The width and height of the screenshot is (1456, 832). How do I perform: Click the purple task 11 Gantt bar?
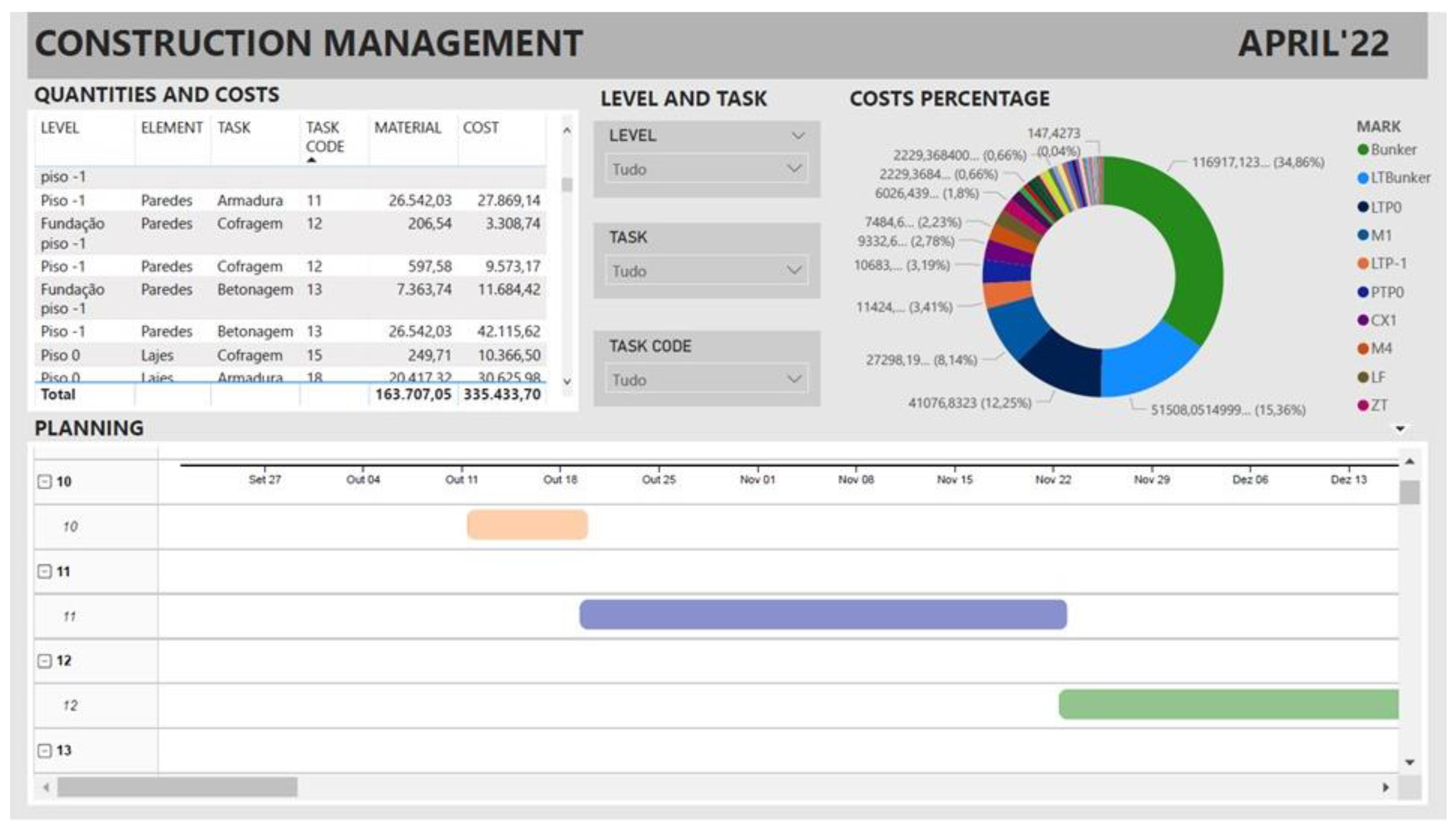pyautogui.click(x=823, y=615)
